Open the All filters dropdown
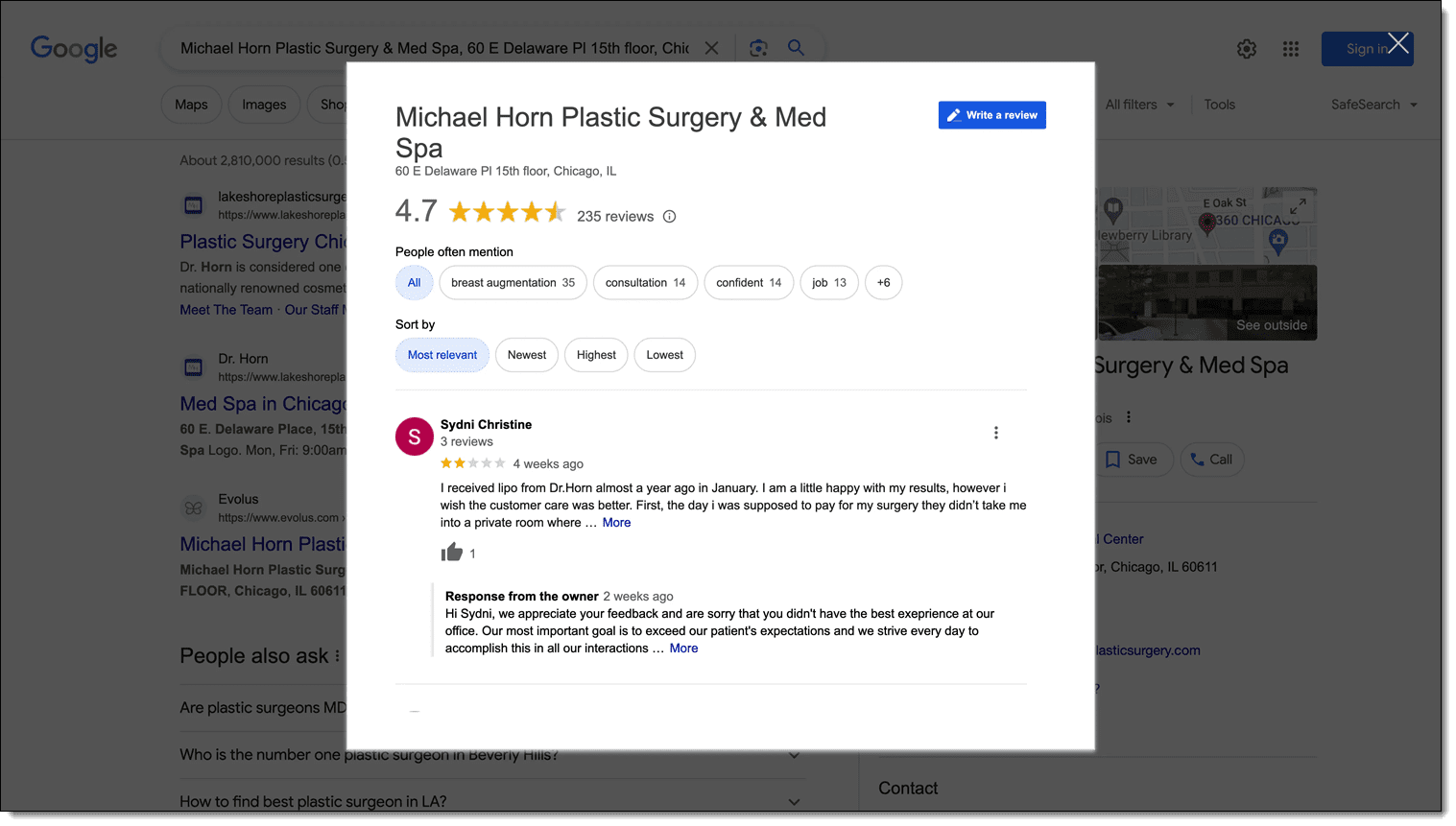Viewport: 1456px width, 826px height. point(1139,104)
